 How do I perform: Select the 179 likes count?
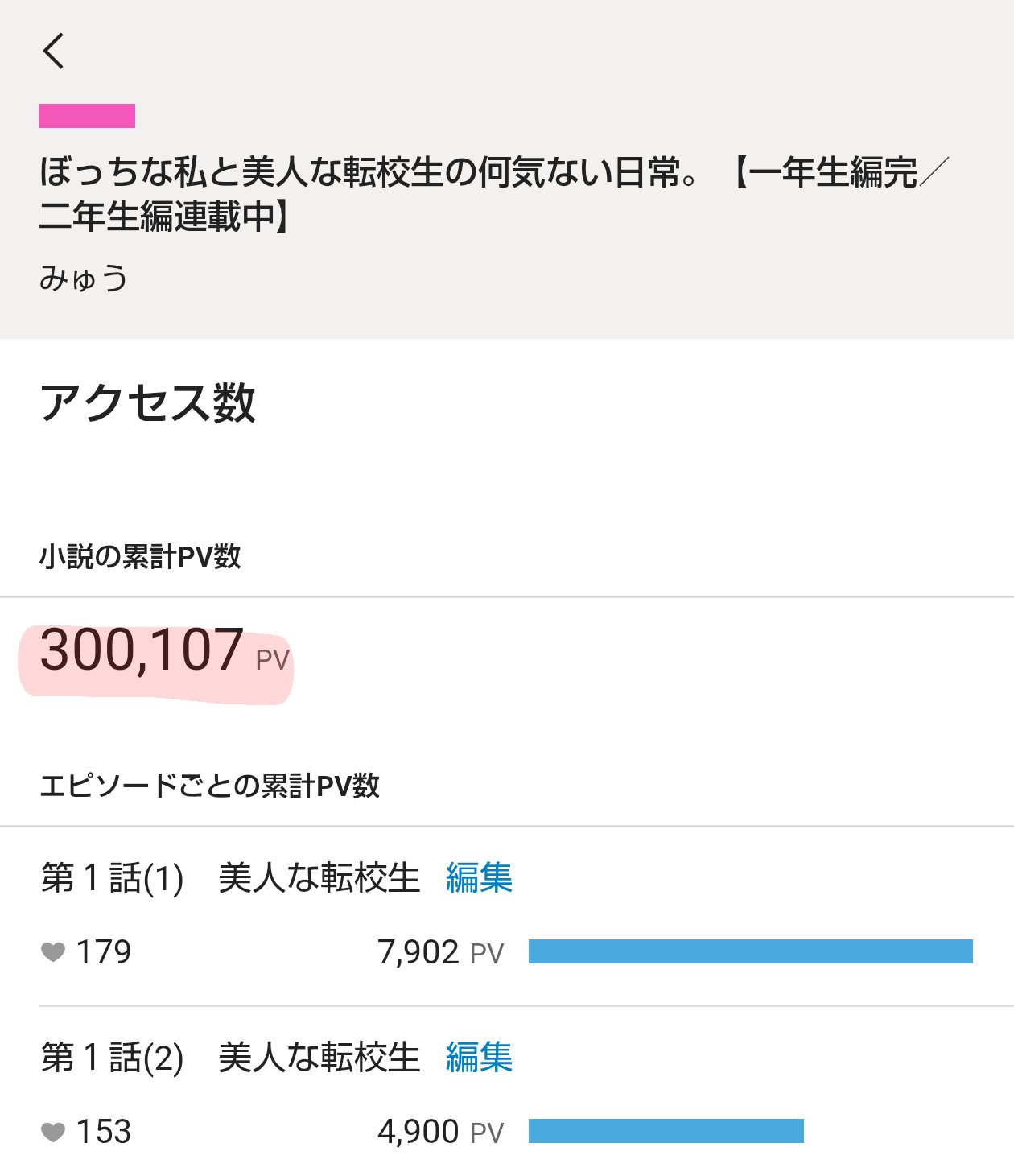pos(104,952)
